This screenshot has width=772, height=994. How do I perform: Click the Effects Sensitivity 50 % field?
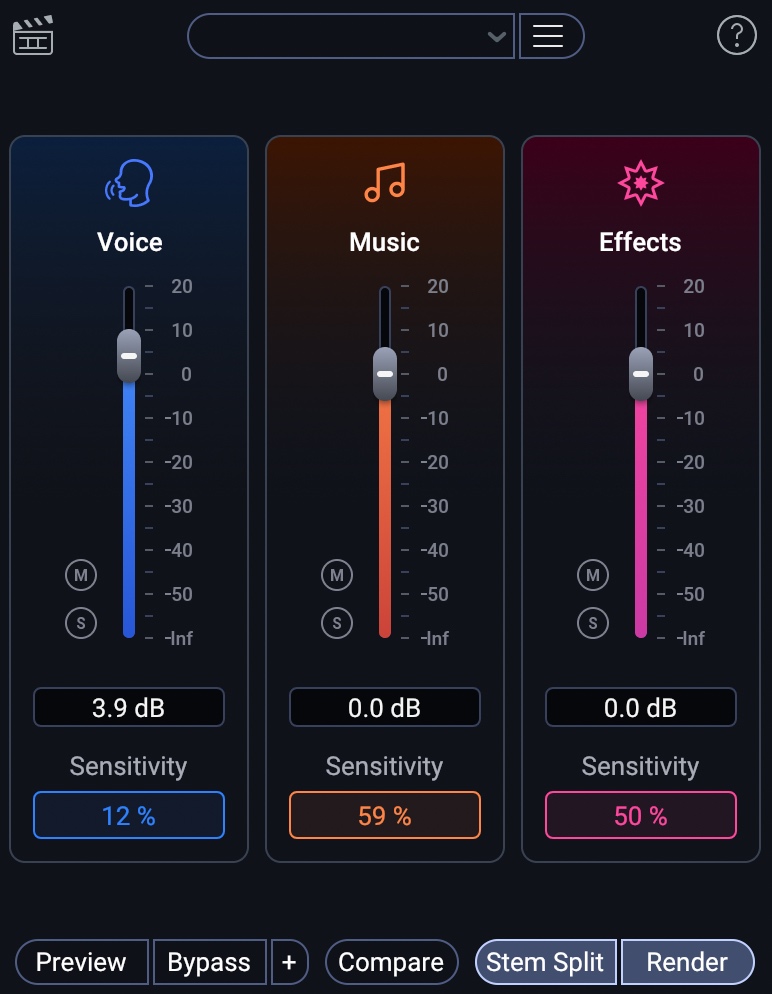click(641, 815)
